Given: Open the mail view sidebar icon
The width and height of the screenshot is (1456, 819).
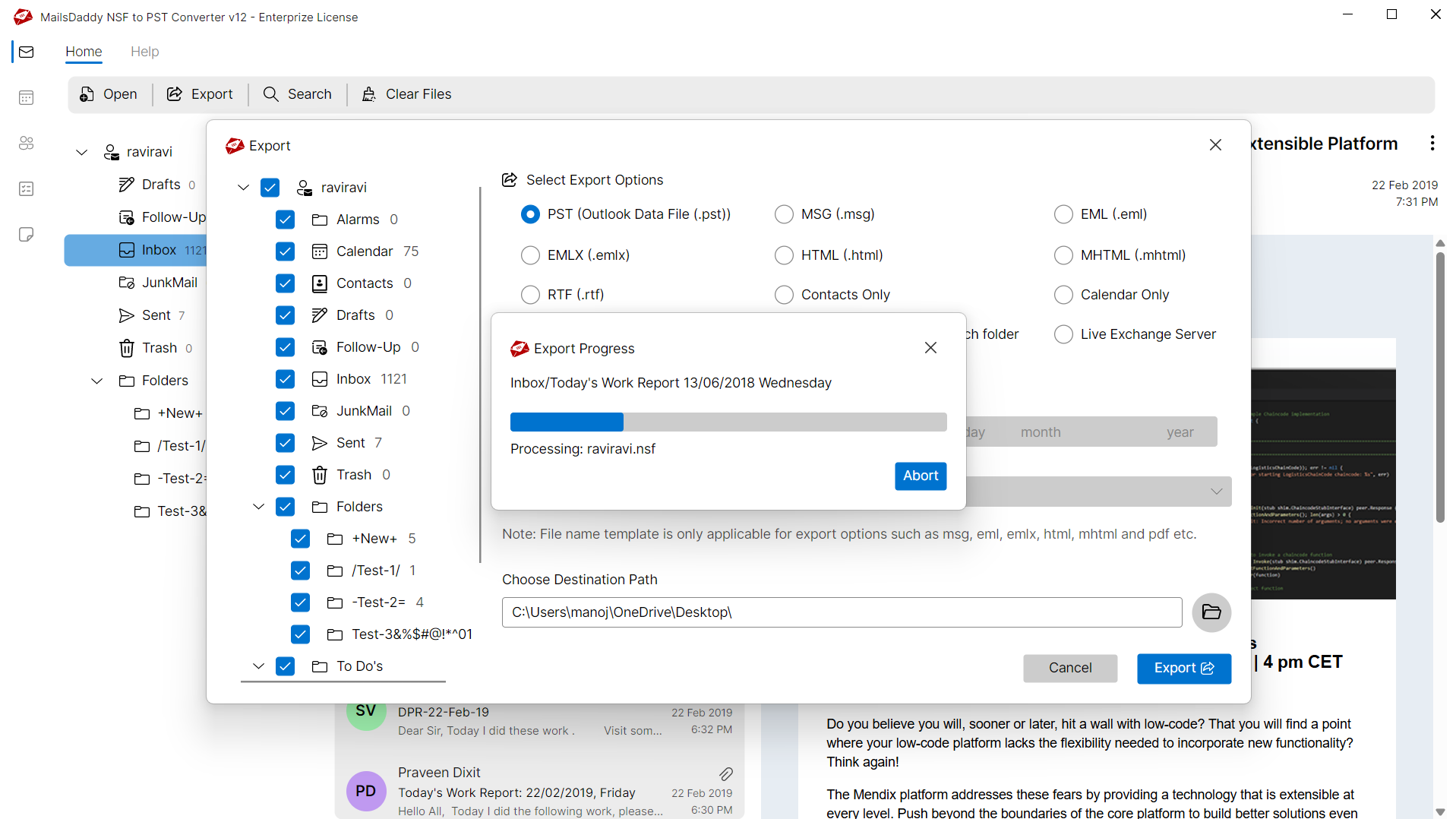Looking at the screenshot, I should [x=27, y=52].
